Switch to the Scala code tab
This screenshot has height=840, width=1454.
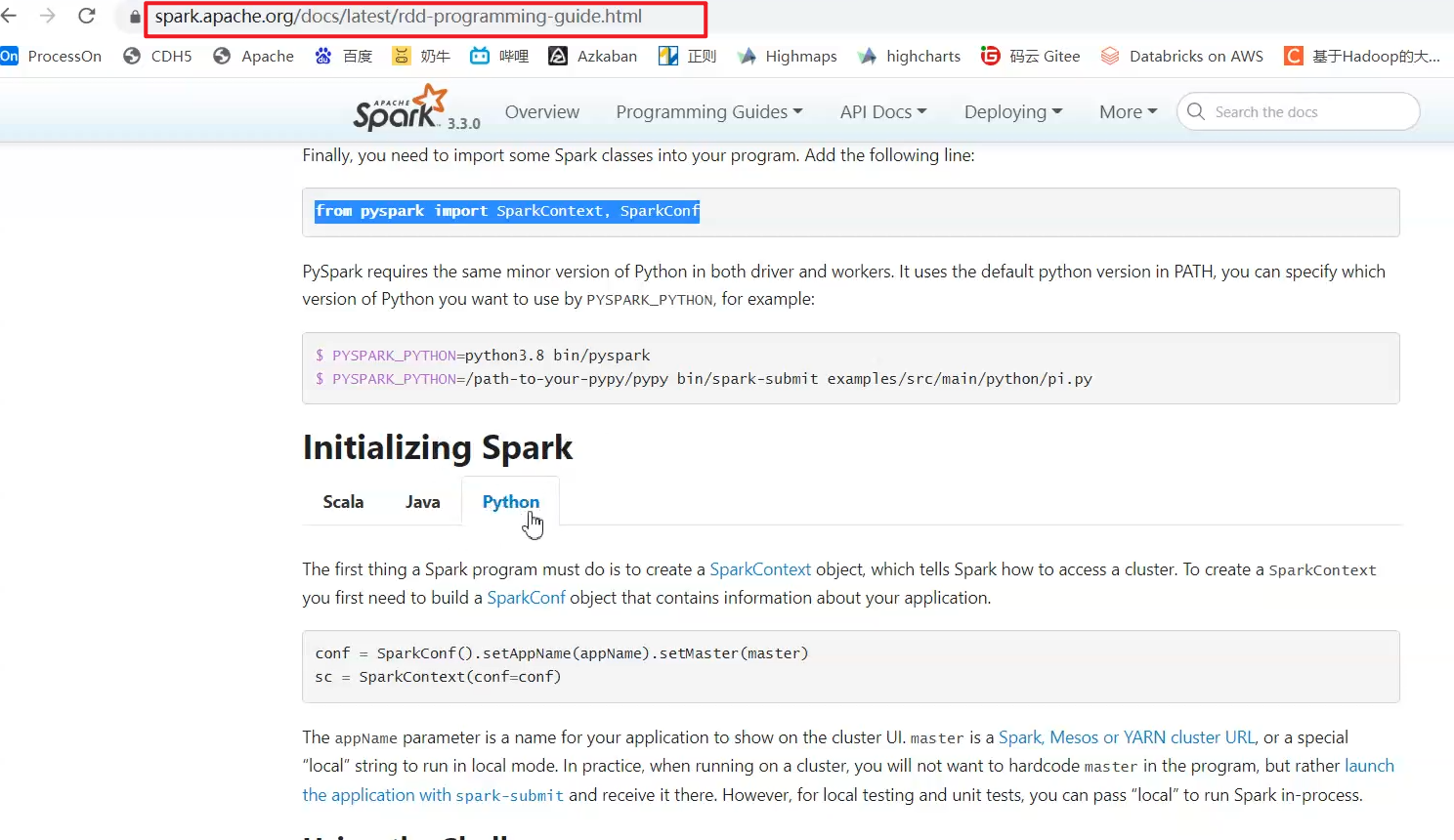pos(343,501)
